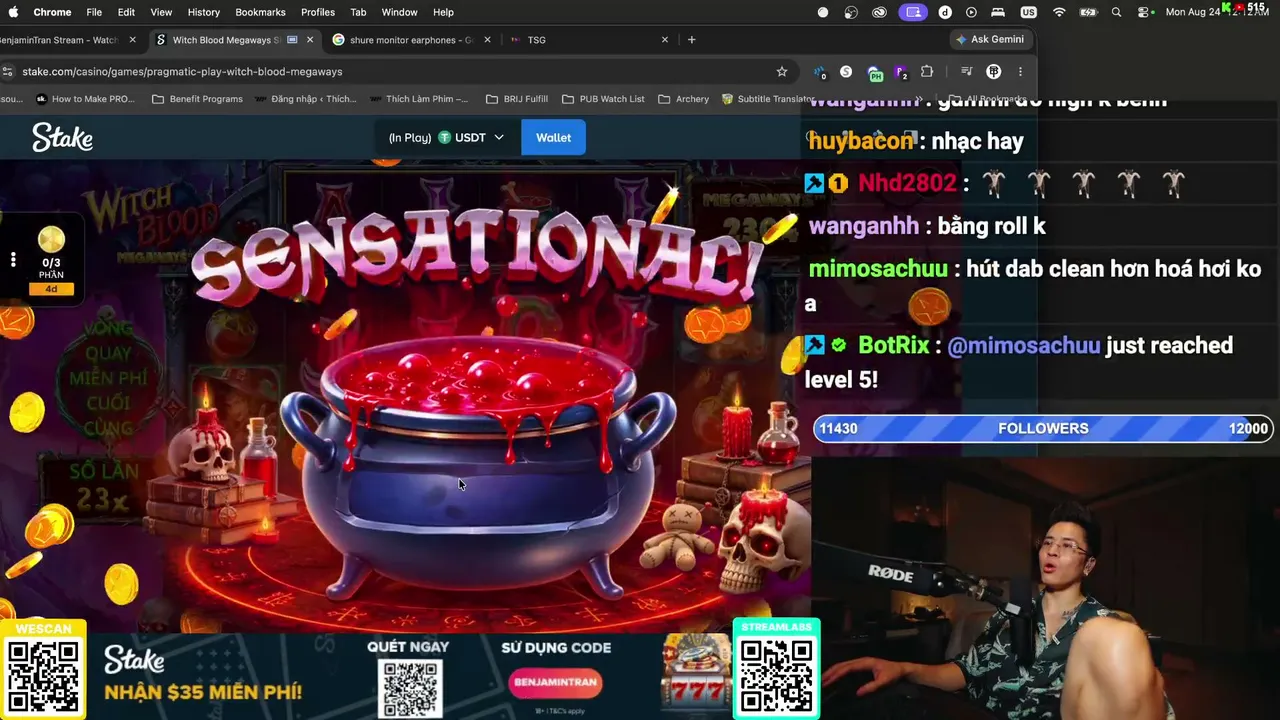Open the Control Center icon
Image resolution: width=1280 pixels, height=720 pixels.
click(x=1144, y=12)
